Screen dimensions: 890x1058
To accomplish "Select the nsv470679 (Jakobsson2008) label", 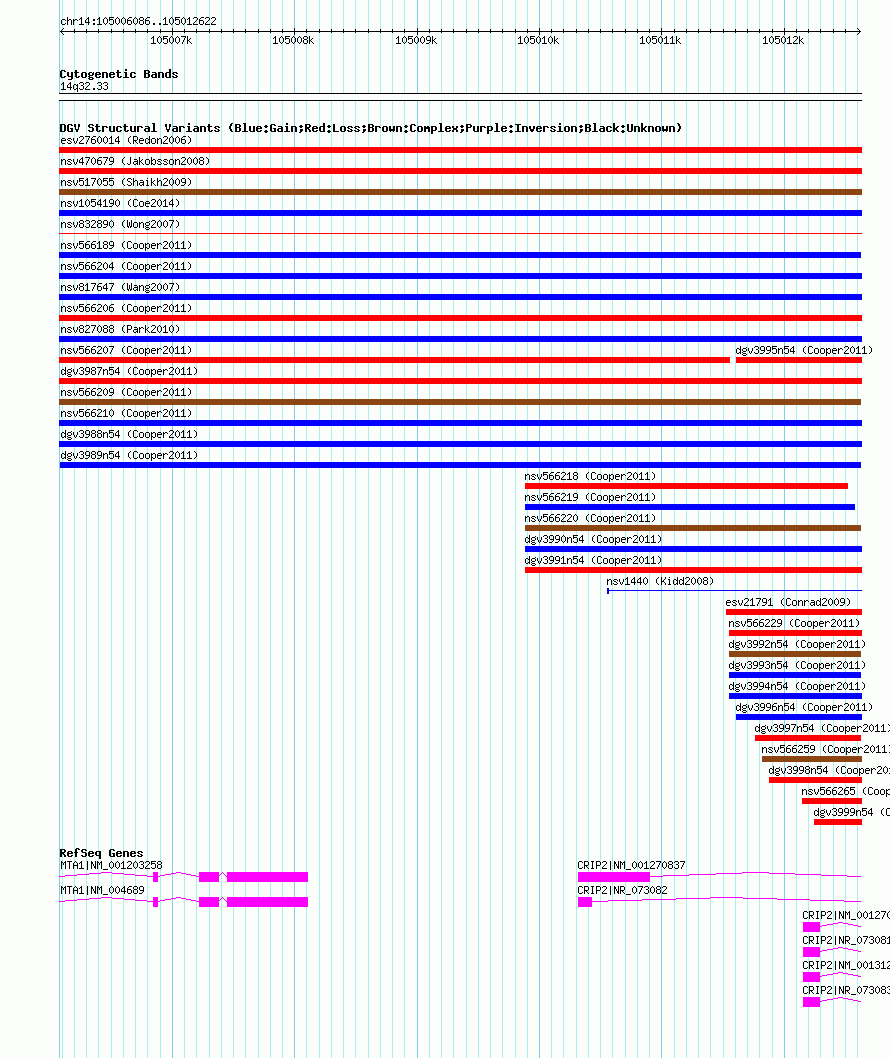I will pos(135,161).
